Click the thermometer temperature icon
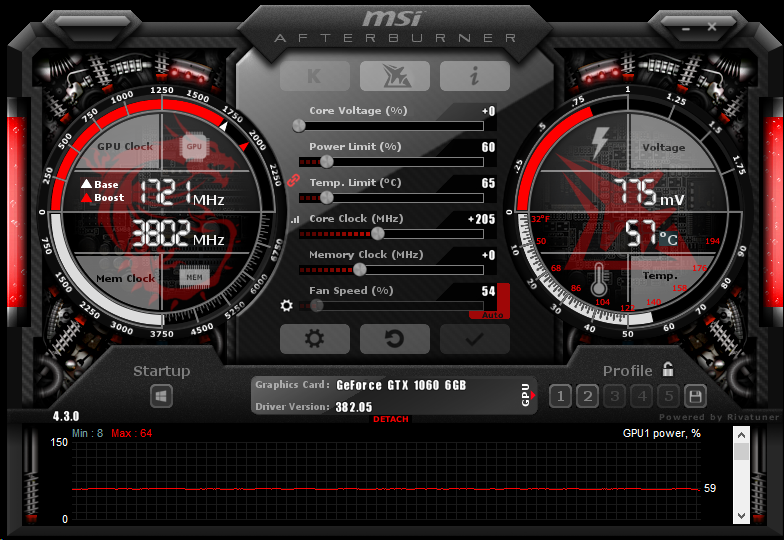 click(598, 280)
